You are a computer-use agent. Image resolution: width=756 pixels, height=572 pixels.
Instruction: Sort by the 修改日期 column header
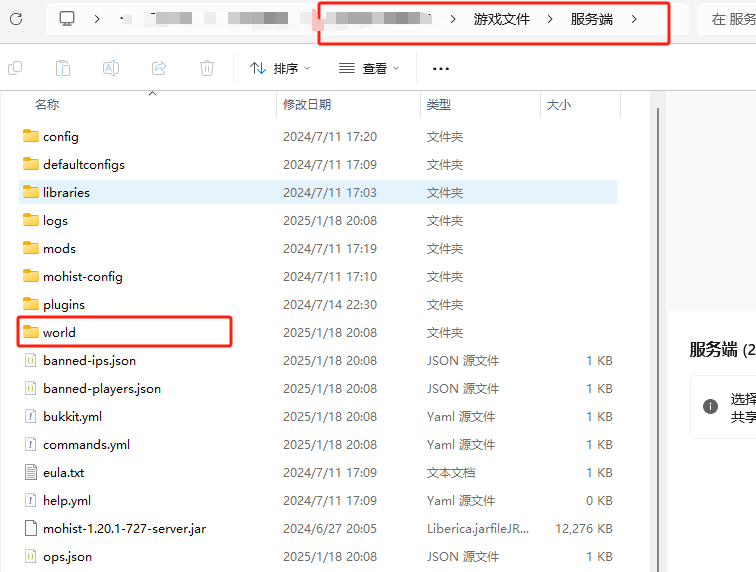coord(307,104)
